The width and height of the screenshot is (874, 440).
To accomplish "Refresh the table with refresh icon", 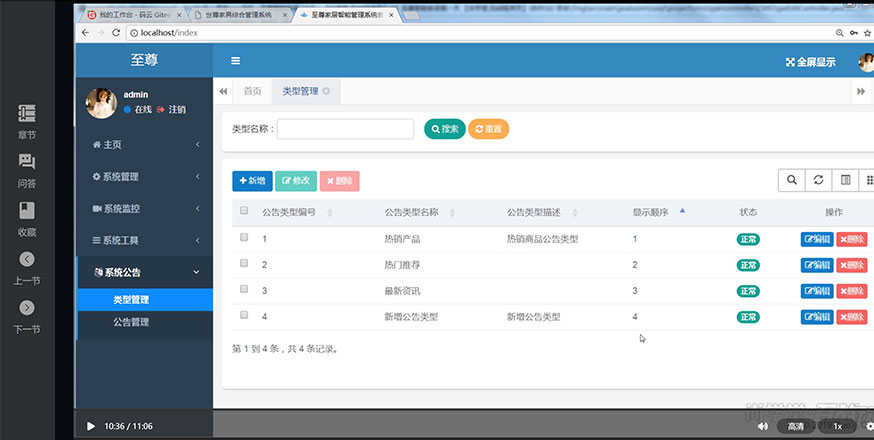I will [x=818, y=180].
